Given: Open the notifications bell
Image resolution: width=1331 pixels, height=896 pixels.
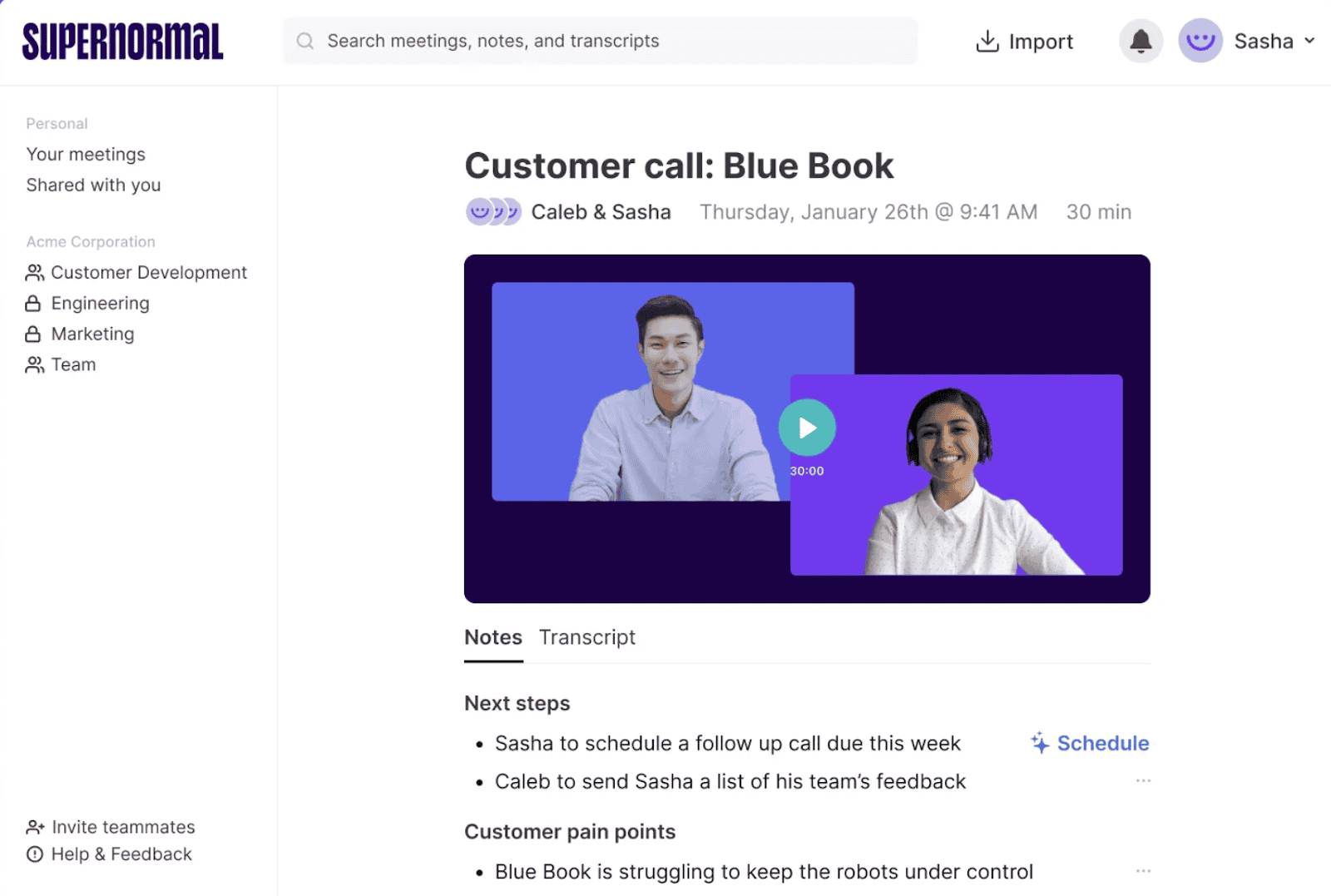Looking at the screenshot, I should (x=1140, y=41).
